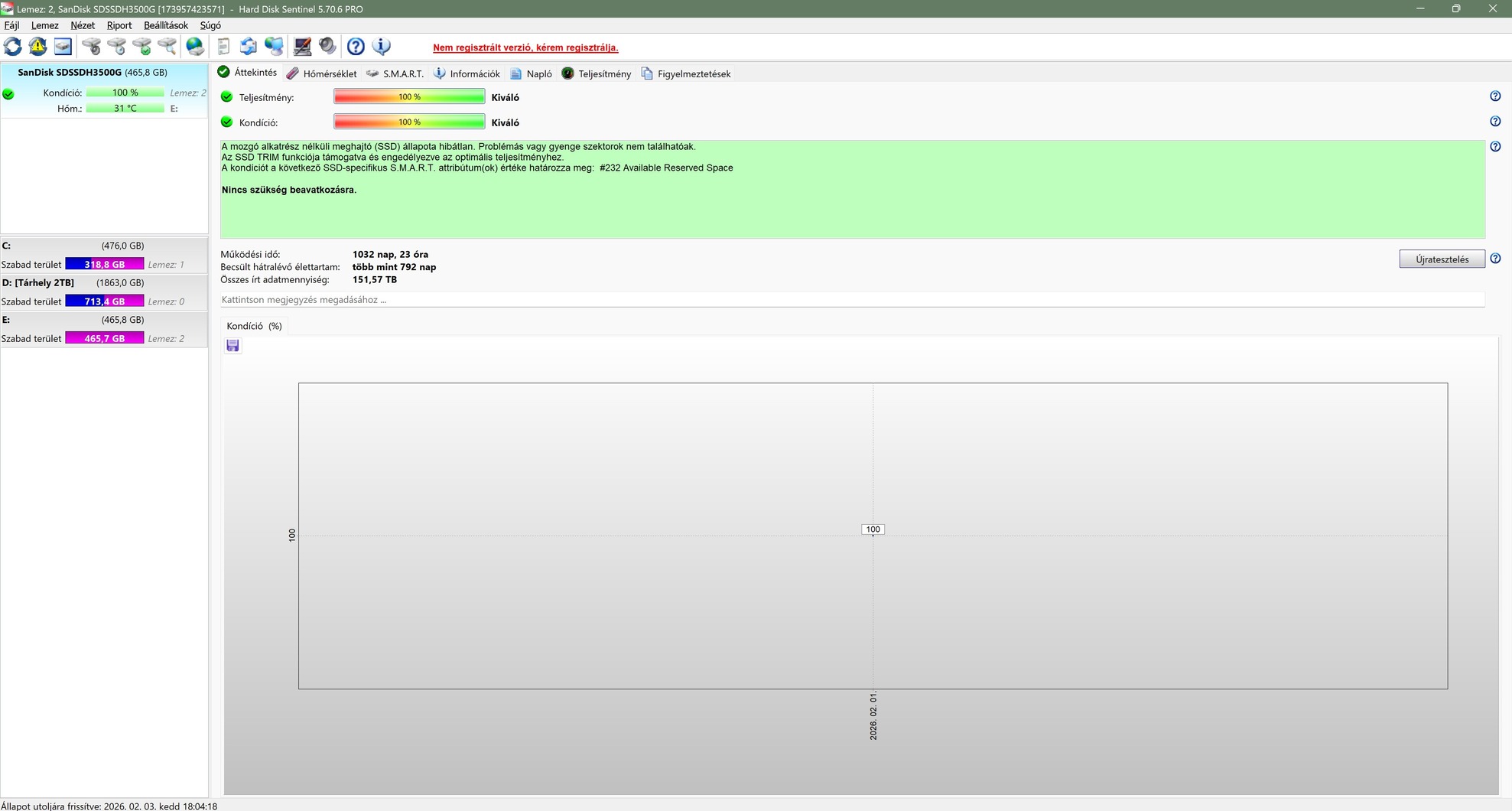Viewport: 1512px width, 811px height.
Task: Click the comment field 'Kattintson megjegyzés megadásához'
Action: [x=852, y=300]
